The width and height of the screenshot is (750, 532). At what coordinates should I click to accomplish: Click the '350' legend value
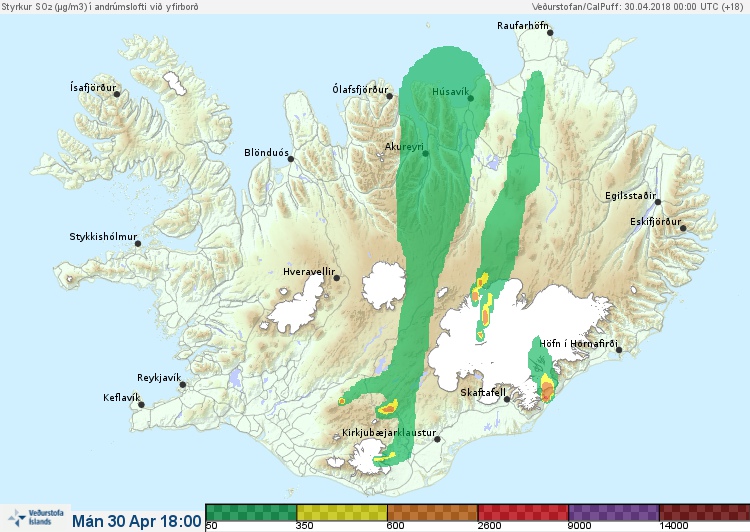[305, 526]
